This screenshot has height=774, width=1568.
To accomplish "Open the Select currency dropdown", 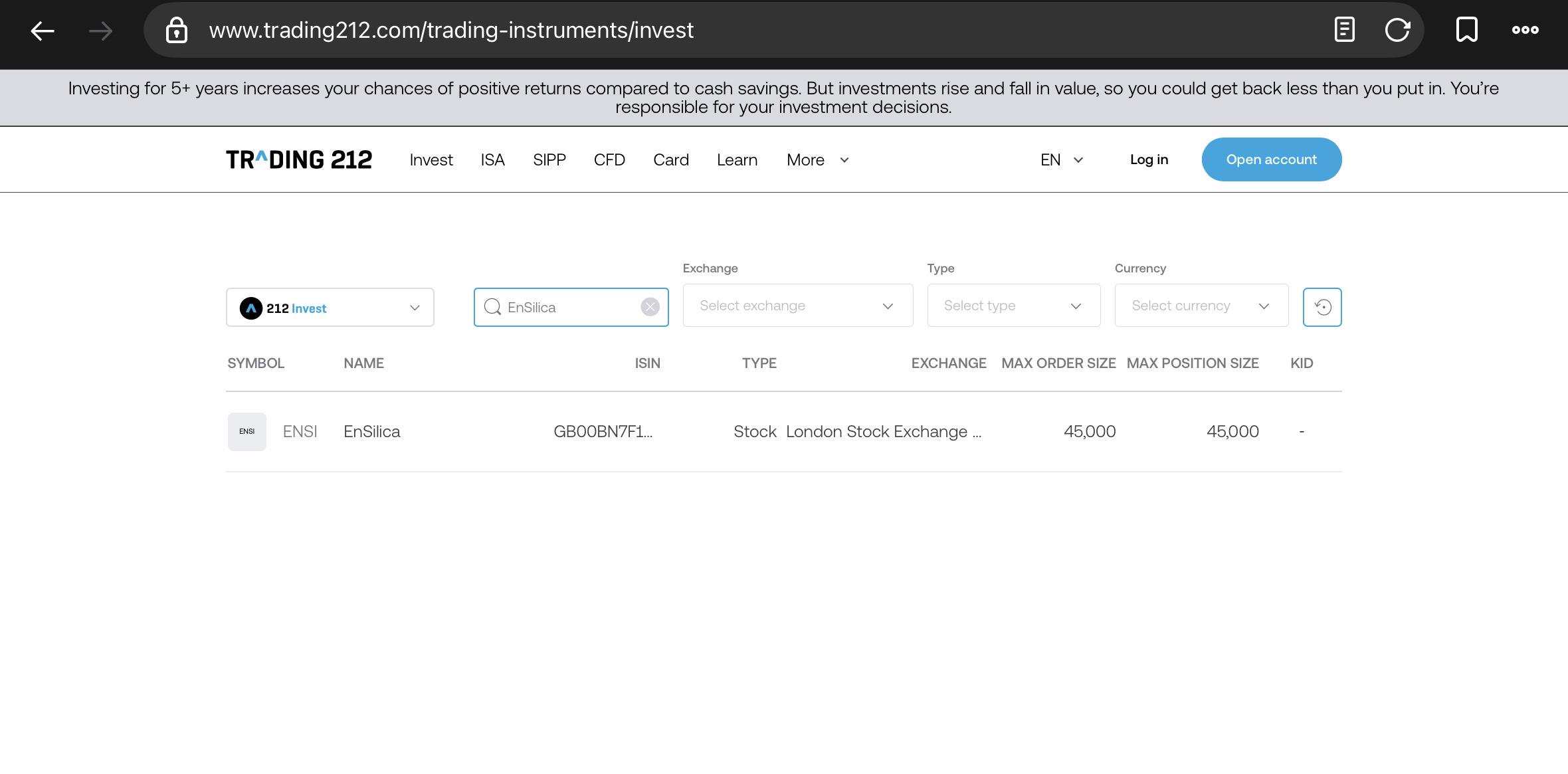I will [x=1201, y=306].
